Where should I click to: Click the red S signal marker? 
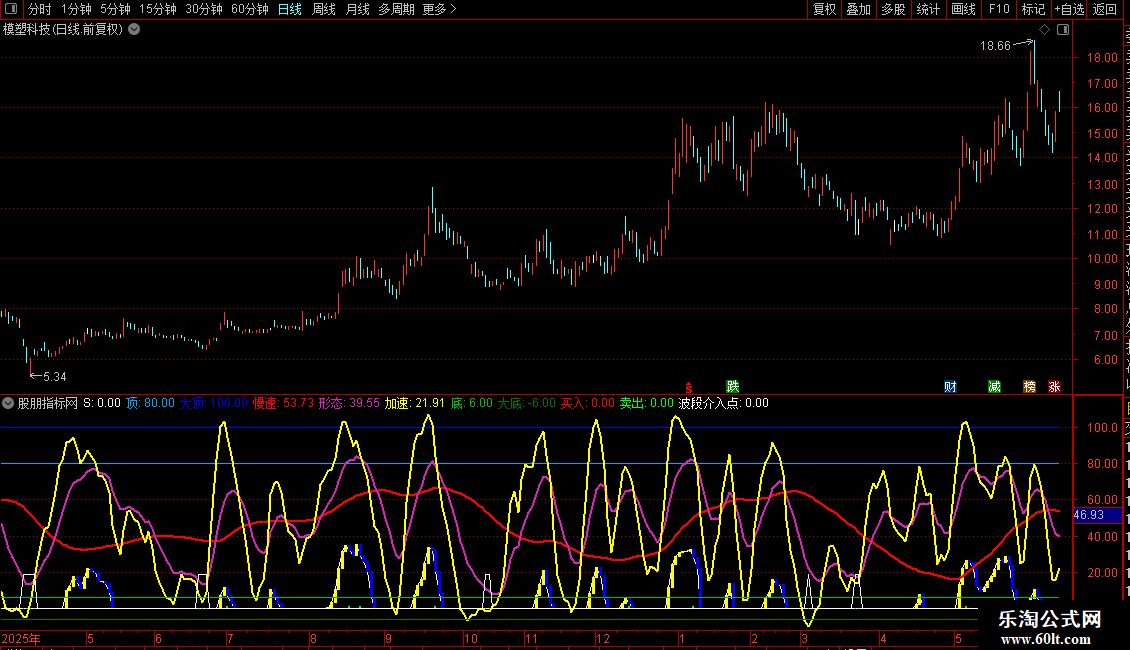tap(688, 388)
